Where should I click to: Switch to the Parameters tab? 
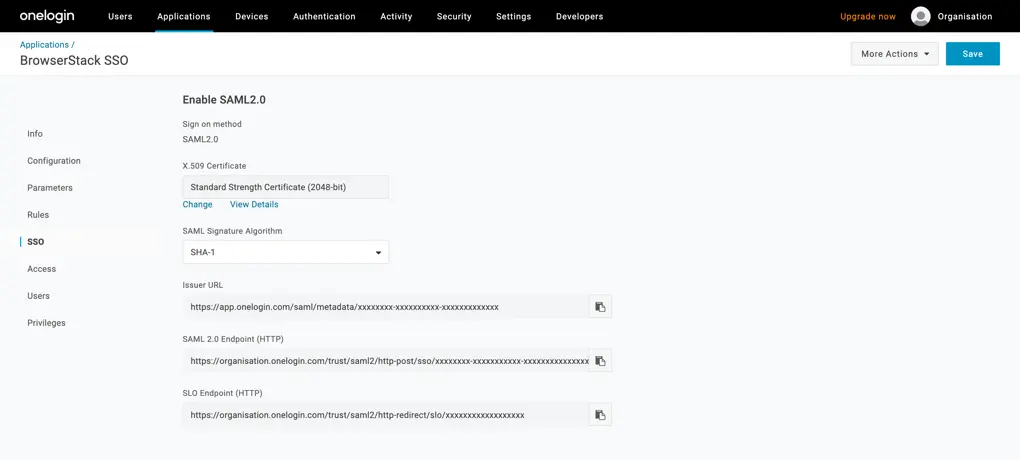tap(50, 188)
